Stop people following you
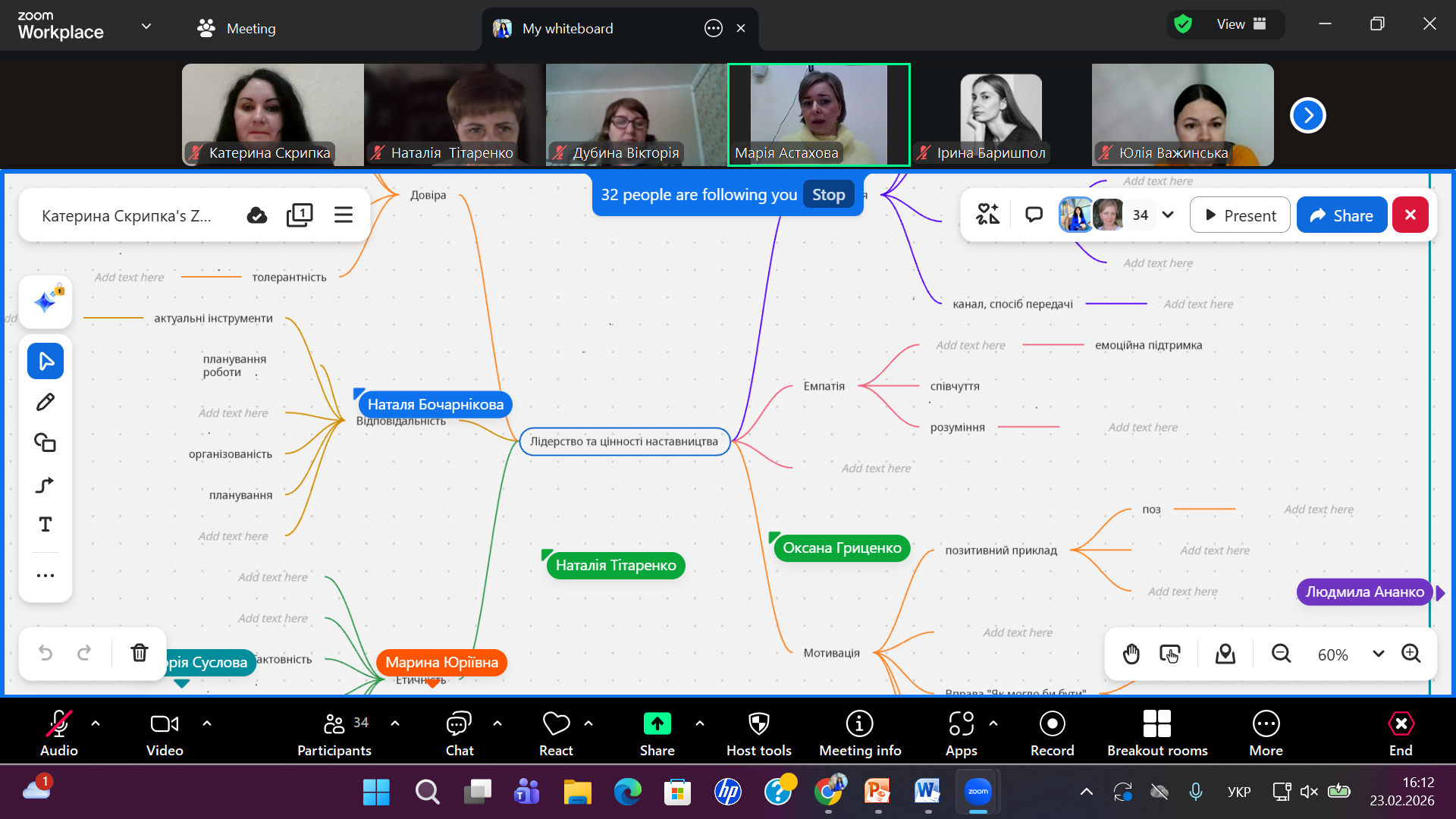1456x819 pixels. click(x=828, y=195)
